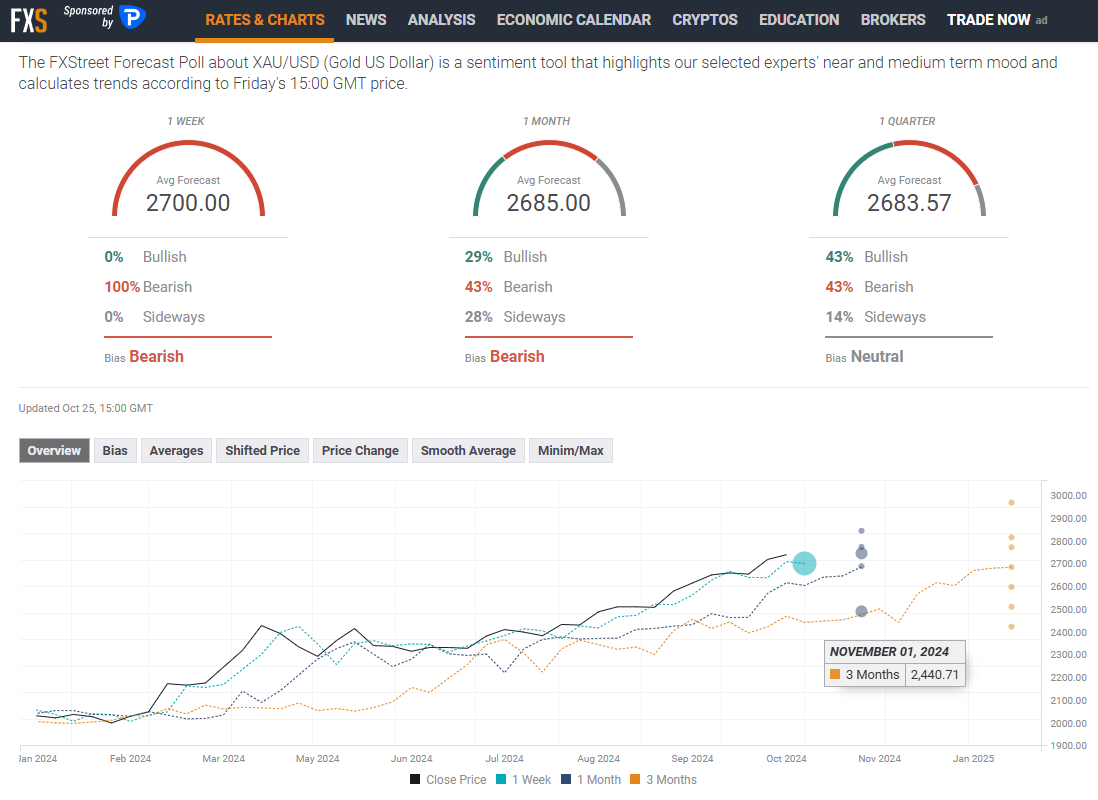Select the Minim/Max tab

[x=570, y=450]
